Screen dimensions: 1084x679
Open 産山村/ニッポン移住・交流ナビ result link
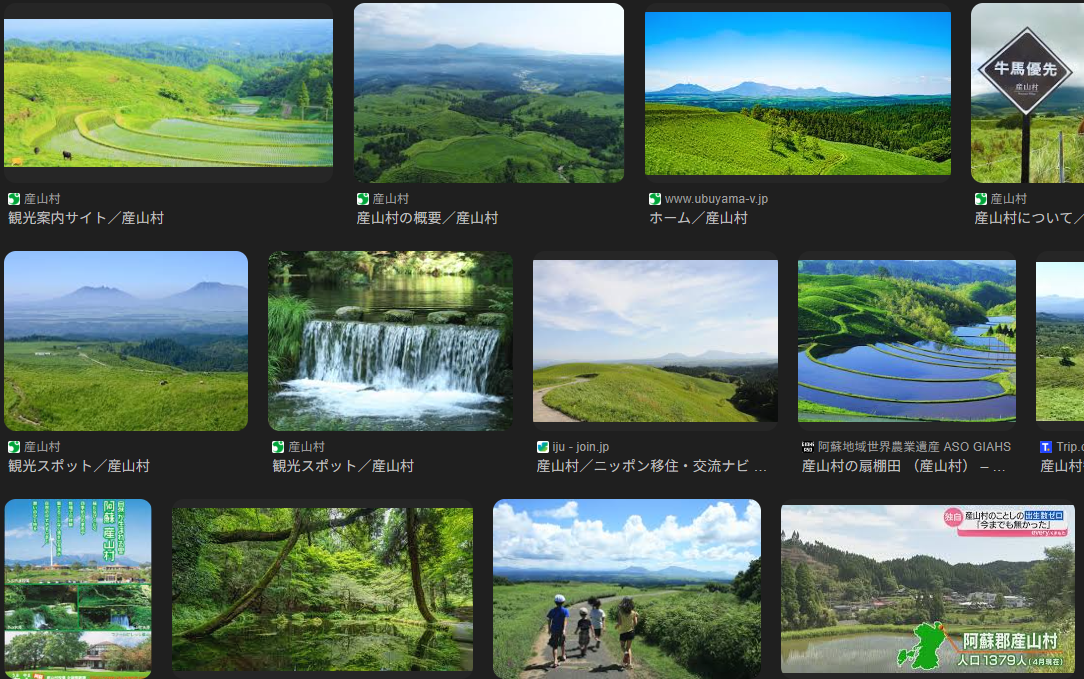pyautogui.click(x=651, y=466)
